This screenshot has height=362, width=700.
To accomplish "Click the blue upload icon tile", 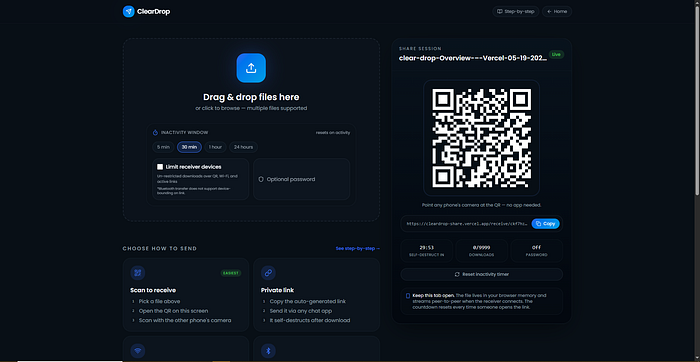I will point(251,68).
